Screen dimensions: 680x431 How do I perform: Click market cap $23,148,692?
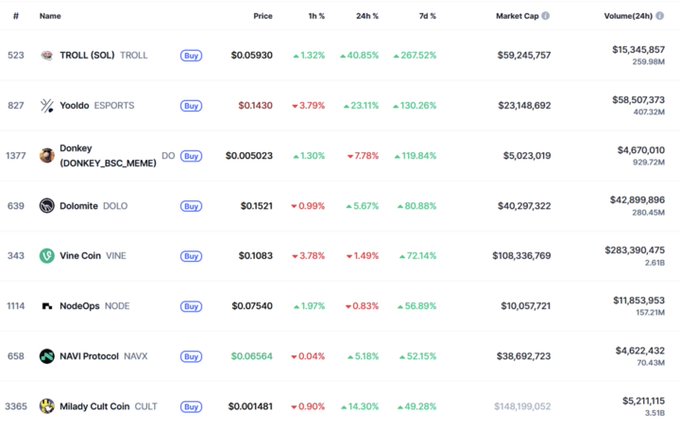pyautogui.click(x=525, y=105)
